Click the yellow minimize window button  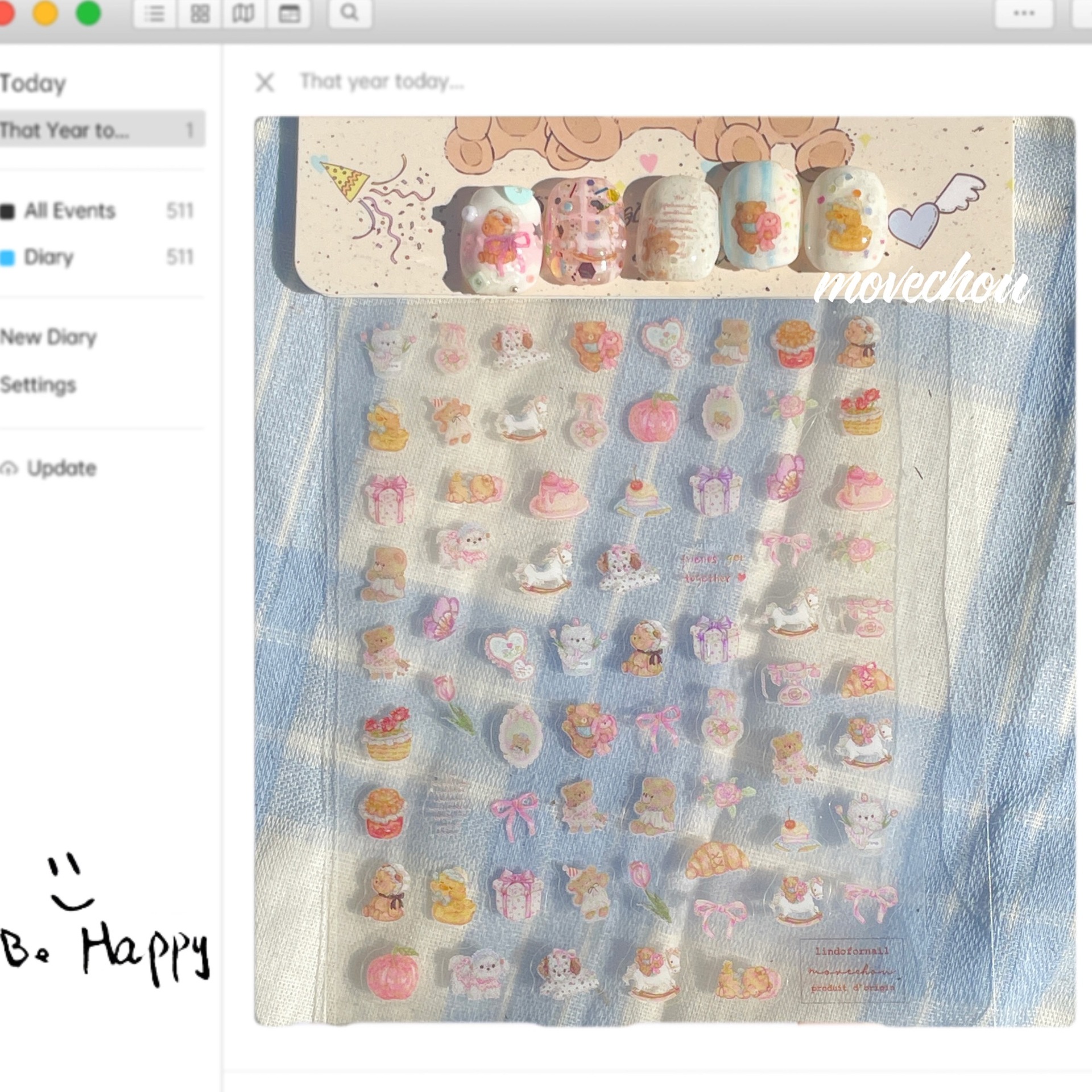point(45,13)
